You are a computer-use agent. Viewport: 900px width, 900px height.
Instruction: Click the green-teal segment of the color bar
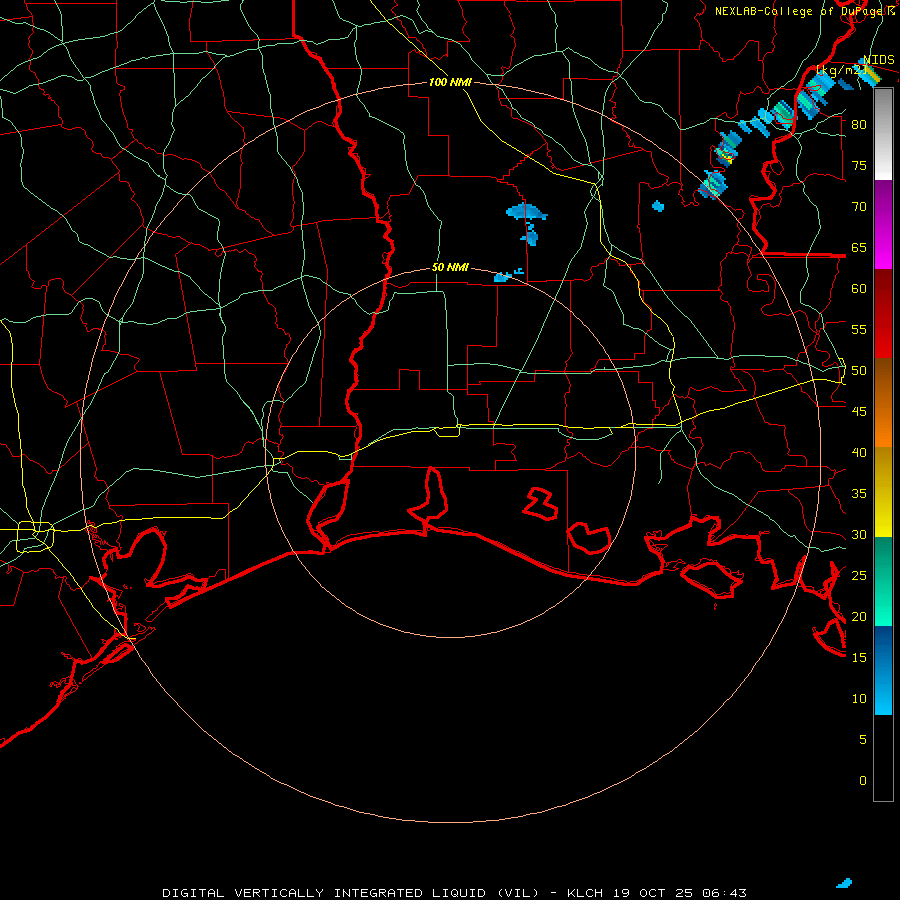(x=883, y=581)
